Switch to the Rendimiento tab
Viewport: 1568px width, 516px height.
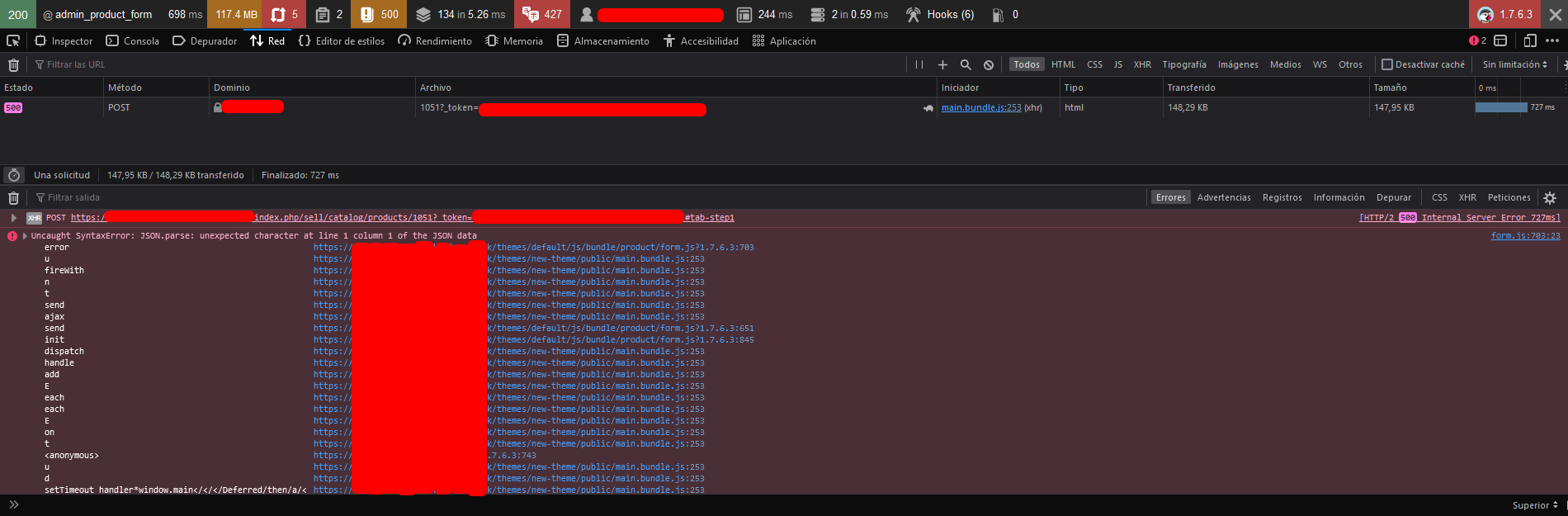[435, 40]
